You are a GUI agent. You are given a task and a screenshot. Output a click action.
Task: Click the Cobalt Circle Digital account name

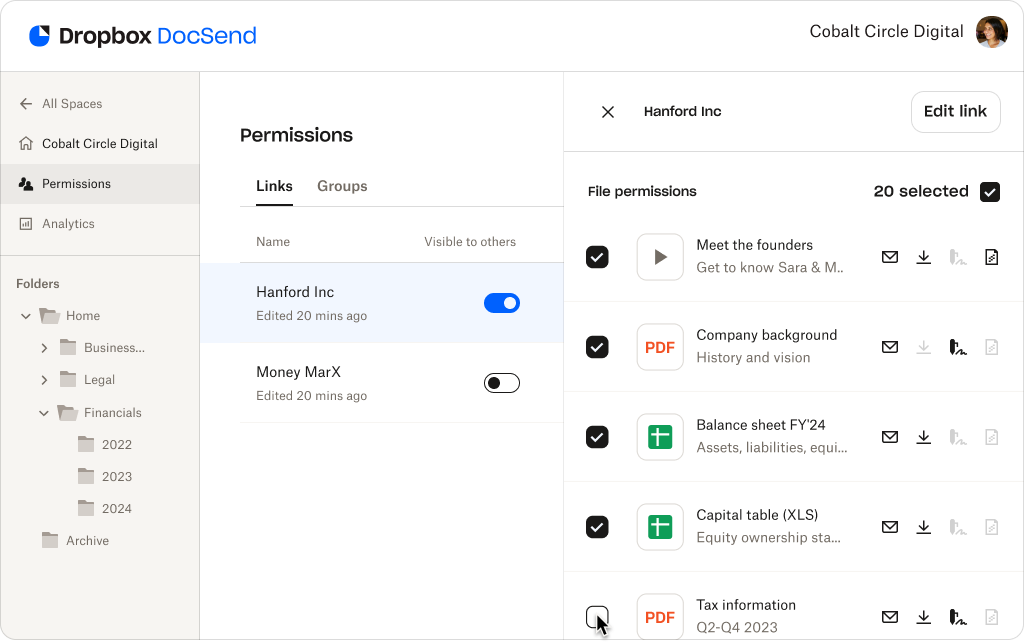(x=886, y=32)
